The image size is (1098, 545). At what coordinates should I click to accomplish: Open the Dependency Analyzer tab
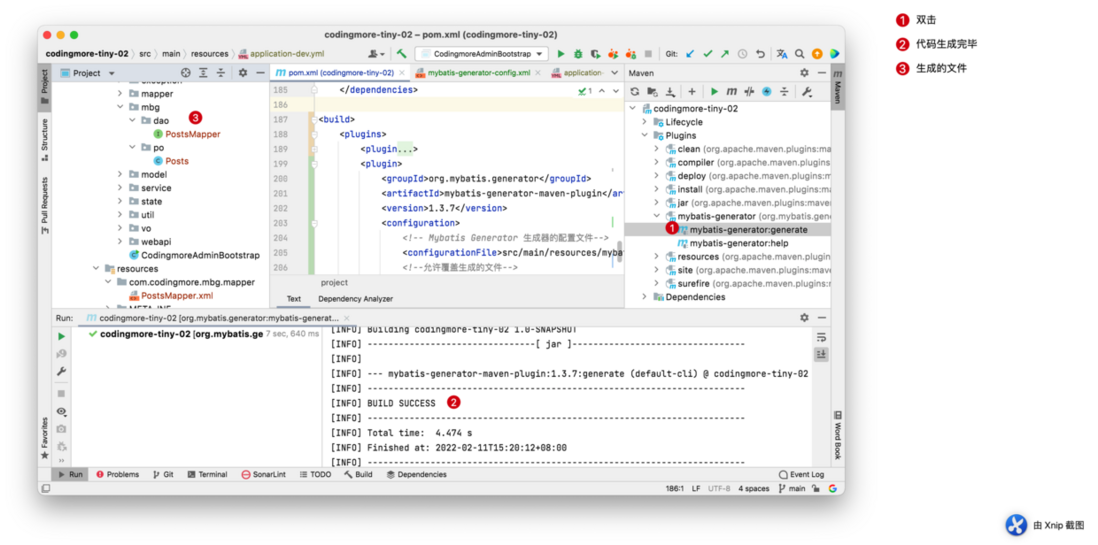tap(356, 299)
